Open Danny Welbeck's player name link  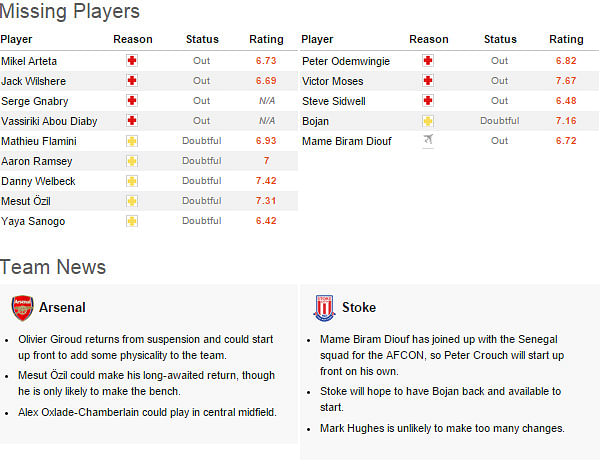(38, 181)
